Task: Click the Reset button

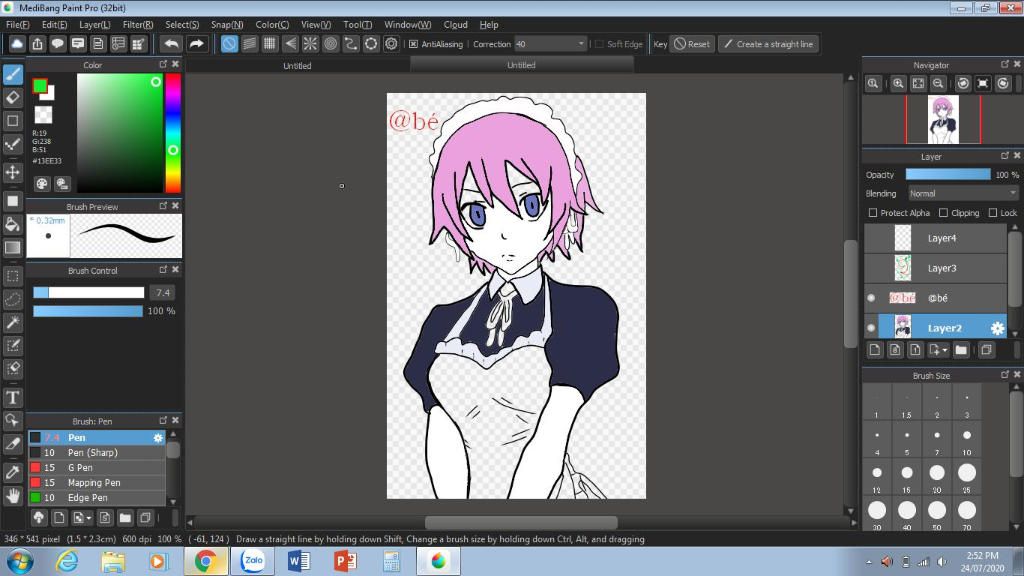Action: (x=692, y=44)
